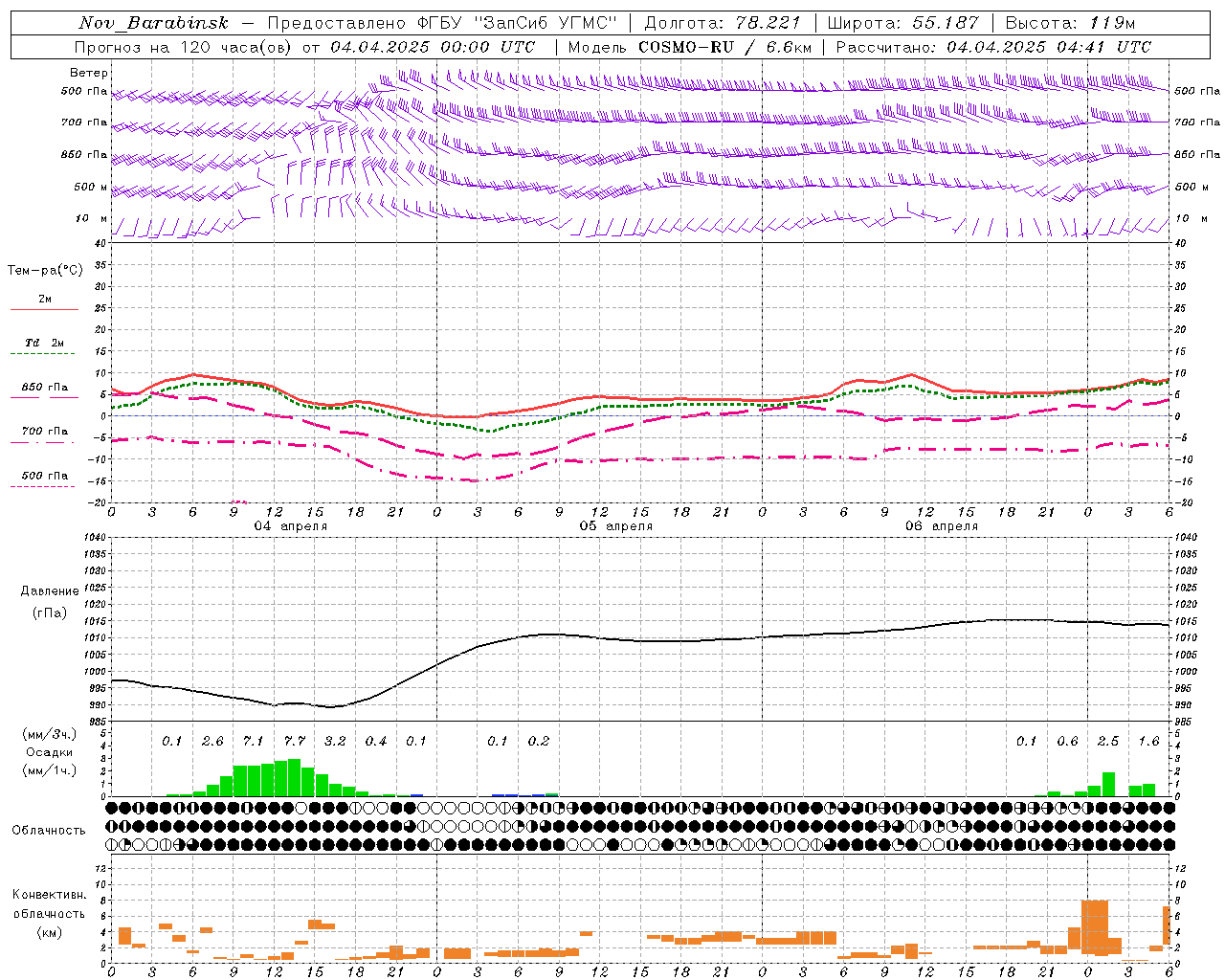The image size is (1225, 980).
Task: Click the model label 'COSMO-RU / 6.6км'
Action: 725,47
